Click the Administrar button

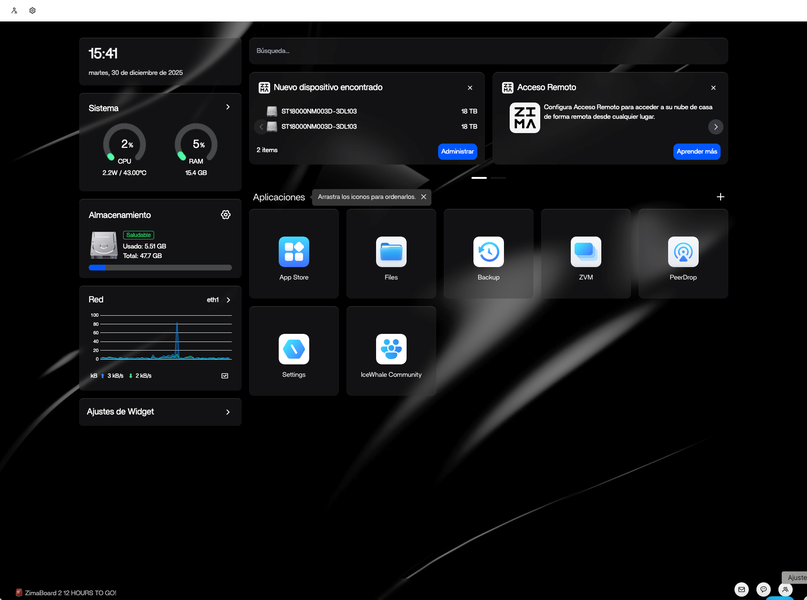(x=457, y=152)
